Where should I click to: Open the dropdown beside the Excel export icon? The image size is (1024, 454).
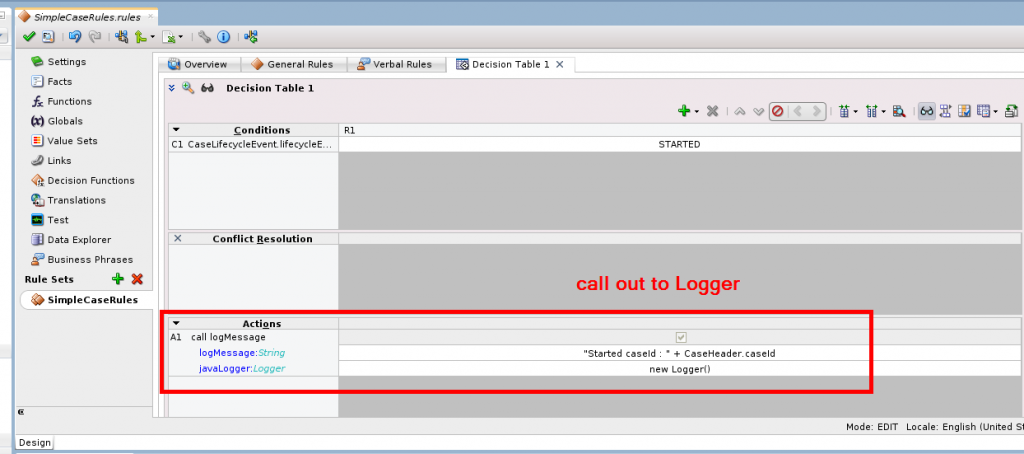[x=181, y=37]
